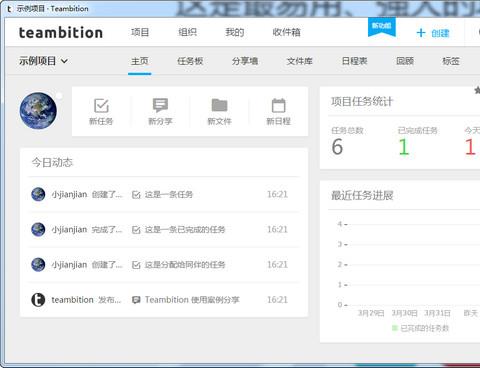Click the 今日动态 heading
Image resolution: width=480 pixels, height=368 pixels.
pyautogui.click(x=52, y=162)
